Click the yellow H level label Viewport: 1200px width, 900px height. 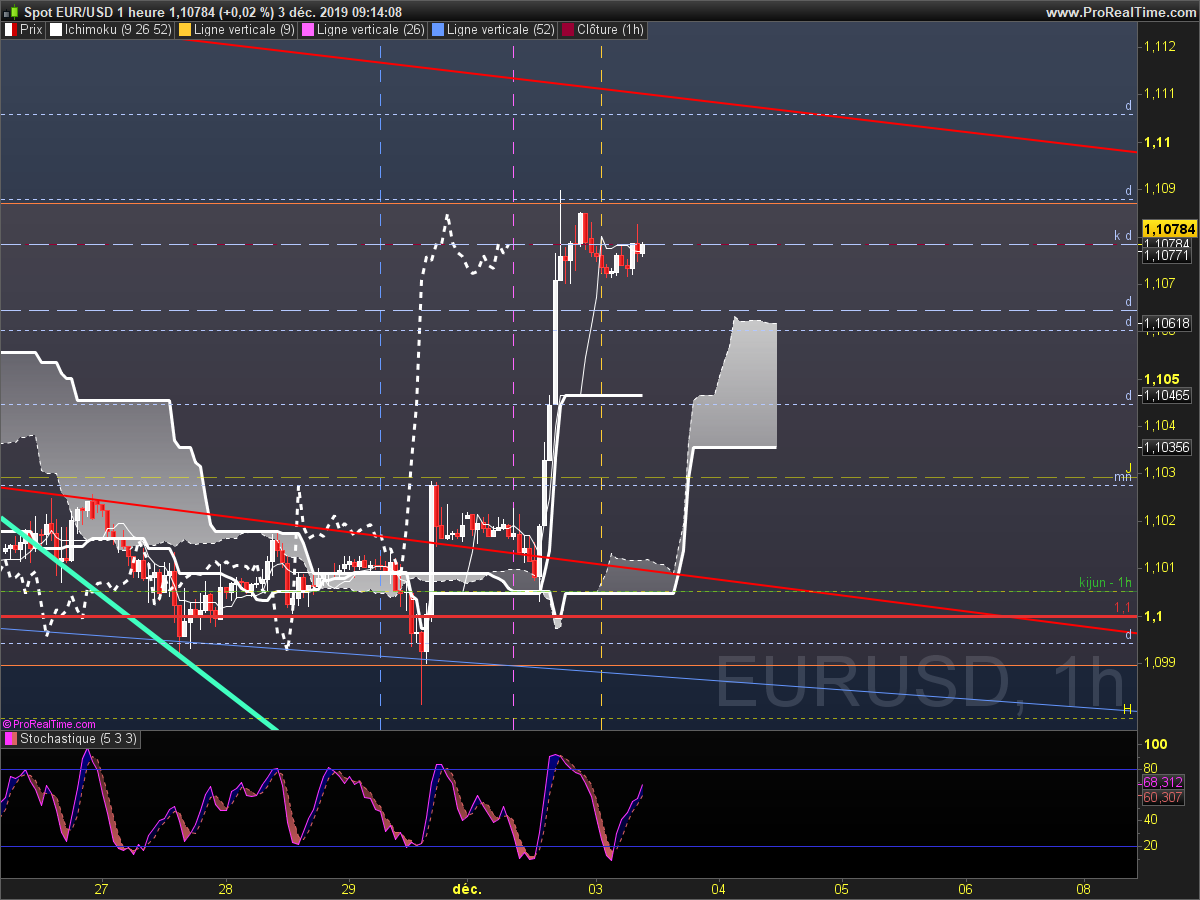tap(1127, 709)
